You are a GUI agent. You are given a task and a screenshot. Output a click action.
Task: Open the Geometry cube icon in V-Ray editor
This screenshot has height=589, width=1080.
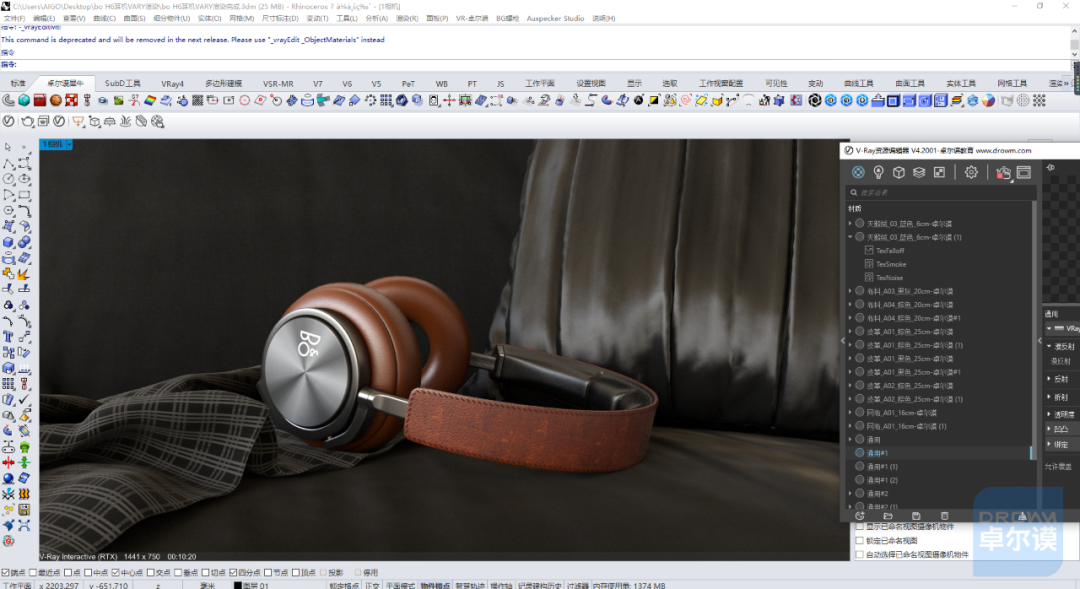[x=899, y=172]
